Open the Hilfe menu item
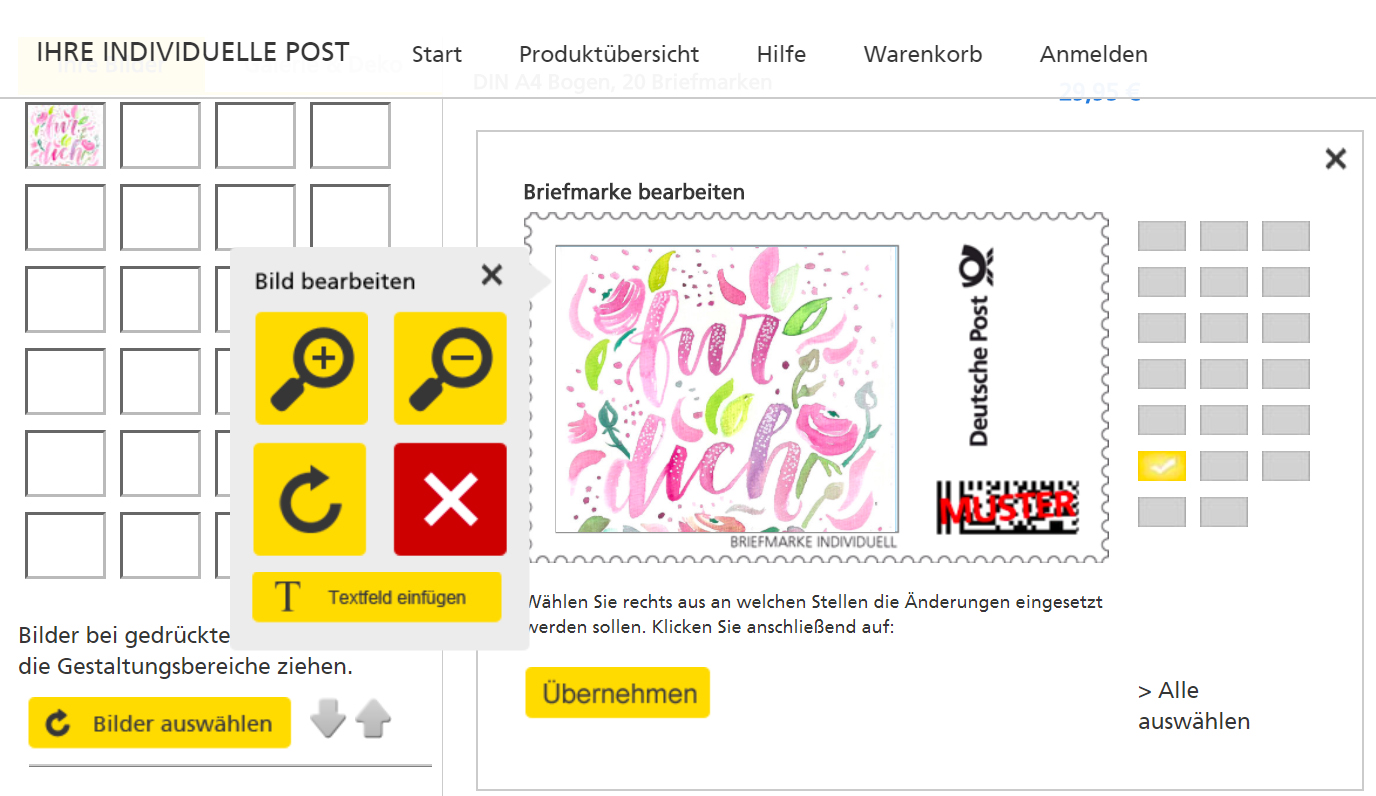This screenshot has height=796, width=1376. coord(781,54)
